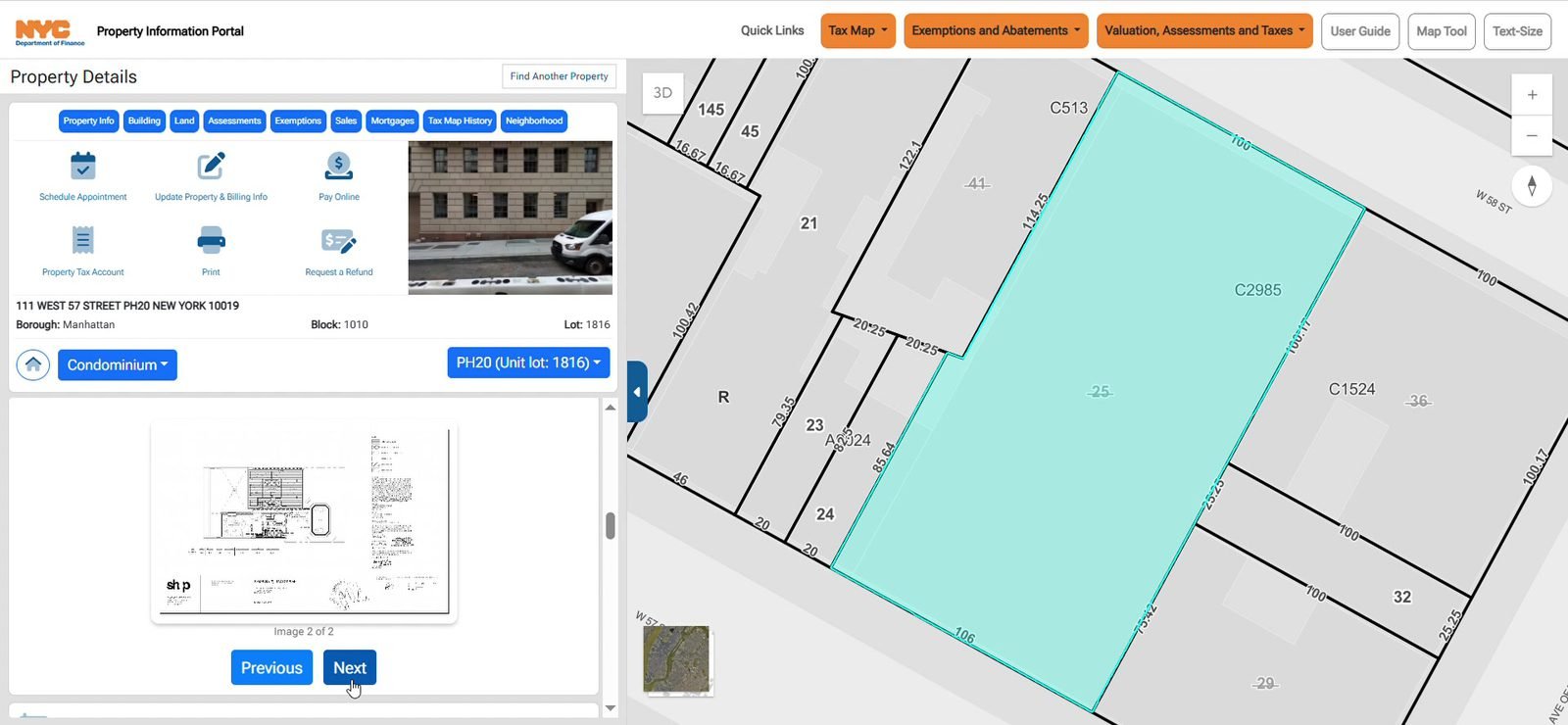Click the Property Information Portal title
The height and width of the screenshot is (725, 1568).
click(x=171, y=31)
